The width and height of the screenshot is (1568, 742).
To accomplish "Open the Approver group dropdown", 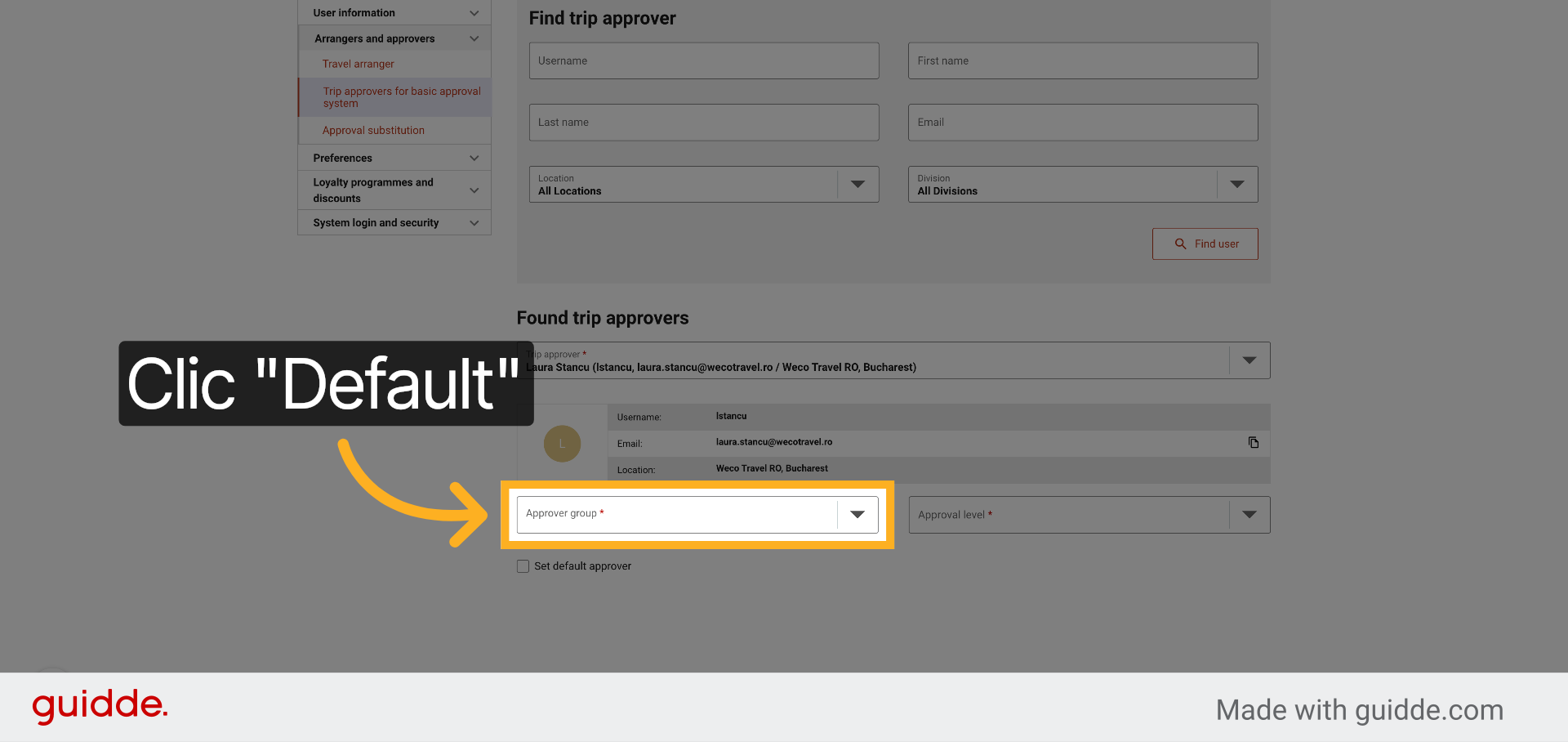I will [x=697, y=515].
